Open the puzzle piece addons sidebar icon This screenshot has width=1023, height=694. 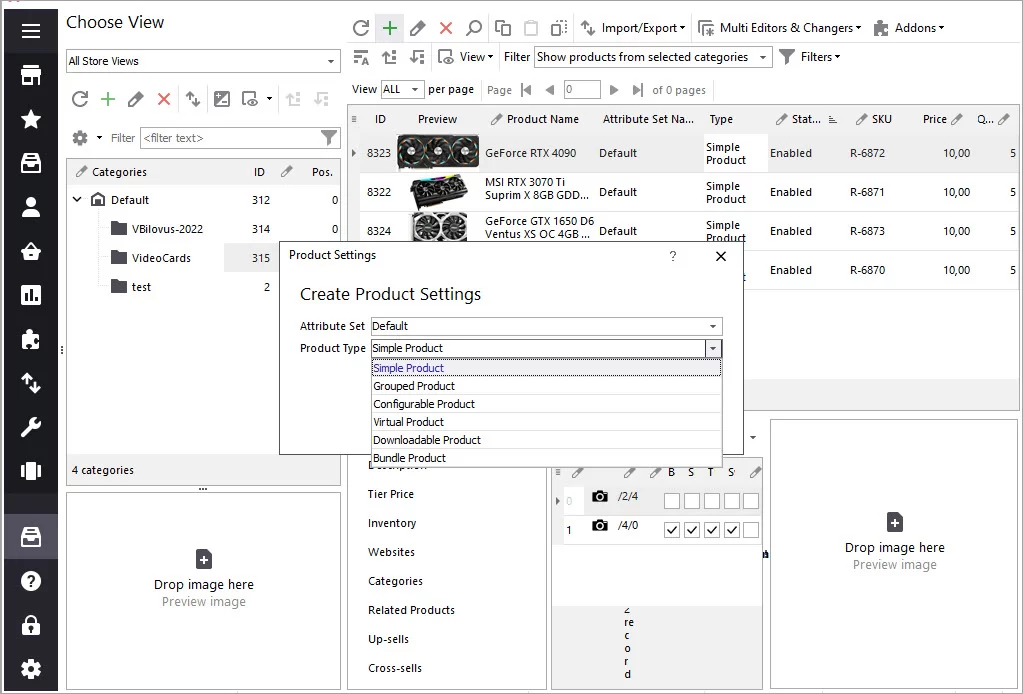tap(31, 339)
